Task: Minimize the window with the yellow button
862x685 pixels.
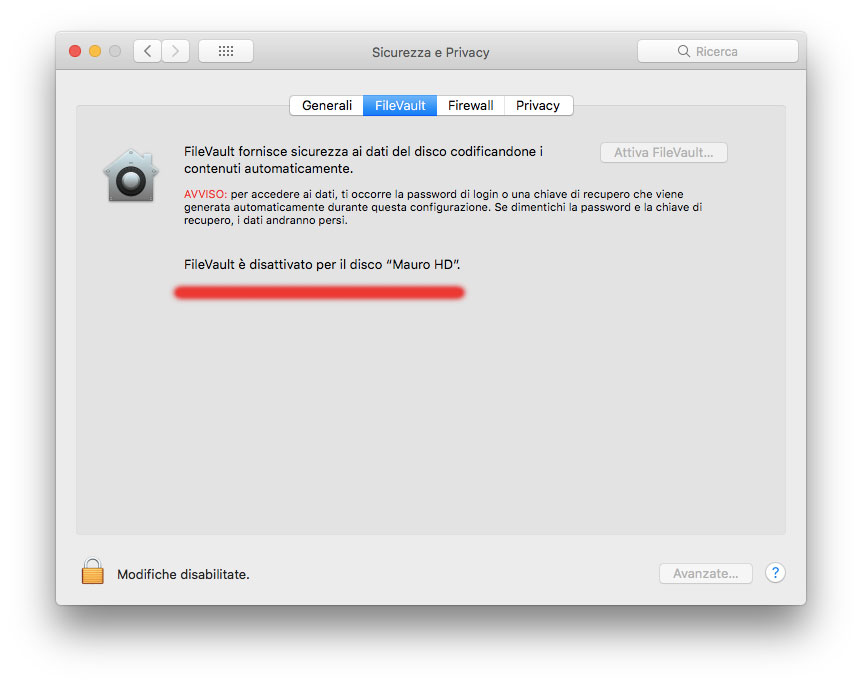Action: (x=95, y=51)
